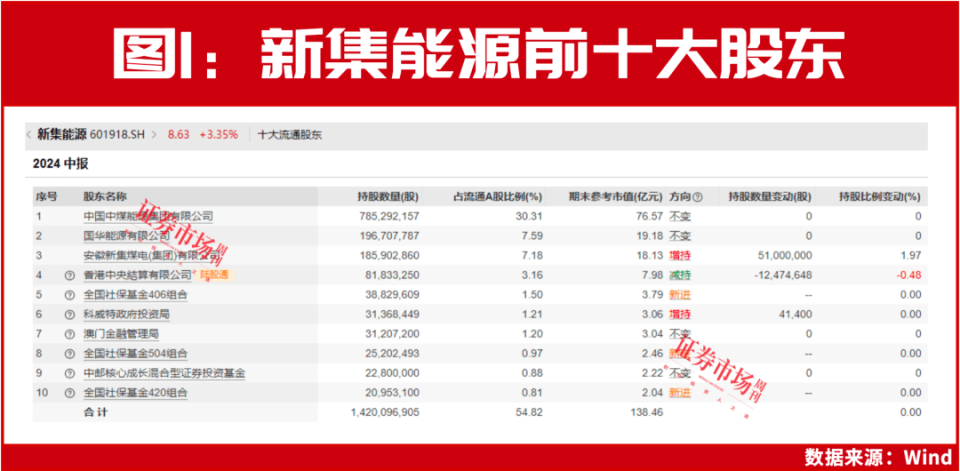Click the market value 76.57
960x471 pixels.
[x=651, y=216]
